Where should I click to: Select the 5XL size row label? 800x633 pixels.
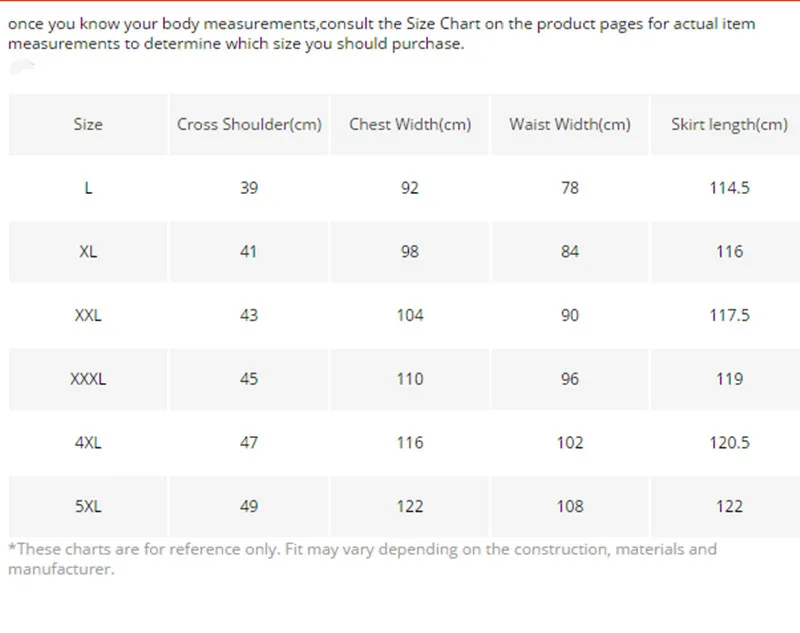(88, 506)
